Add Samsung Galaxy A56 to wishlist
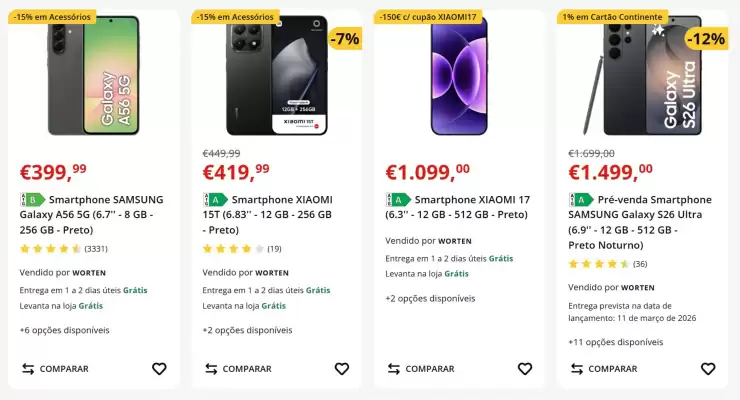Screen dimensions: 740x400 [x=159, y=369]
